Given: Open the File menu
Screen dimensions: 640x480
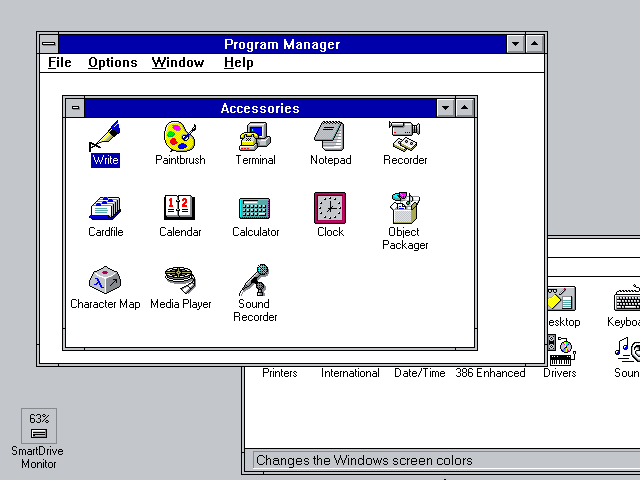Looking at the screenshot, I should pos(60,62).
